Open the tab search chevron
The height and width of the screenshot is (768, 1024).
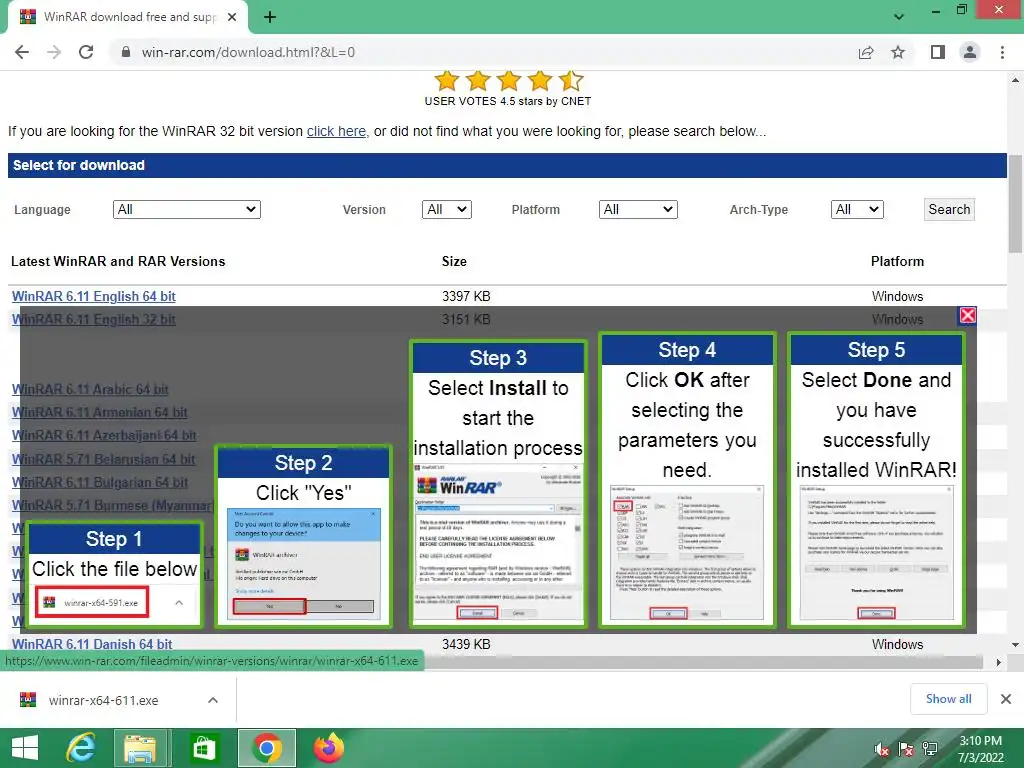point(899,17)
